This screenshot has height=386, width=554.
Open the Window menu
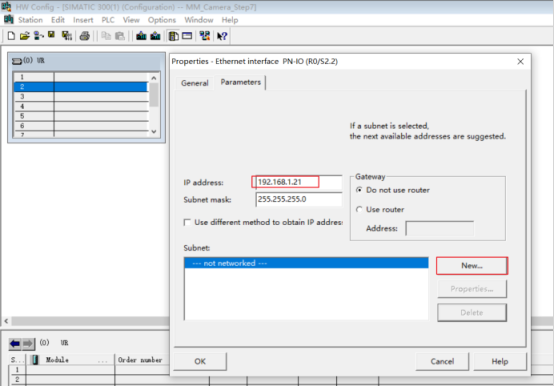tap(199, 20)
